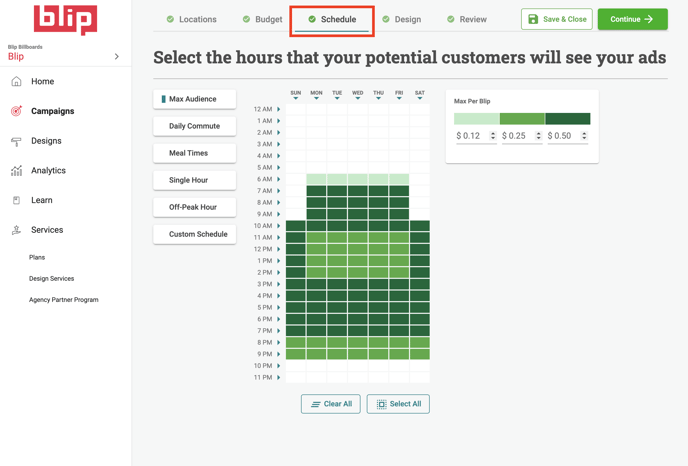Open the THU column dropdown arrow
The width and height of the screenshot is (688, 466).
coord(378,98)
